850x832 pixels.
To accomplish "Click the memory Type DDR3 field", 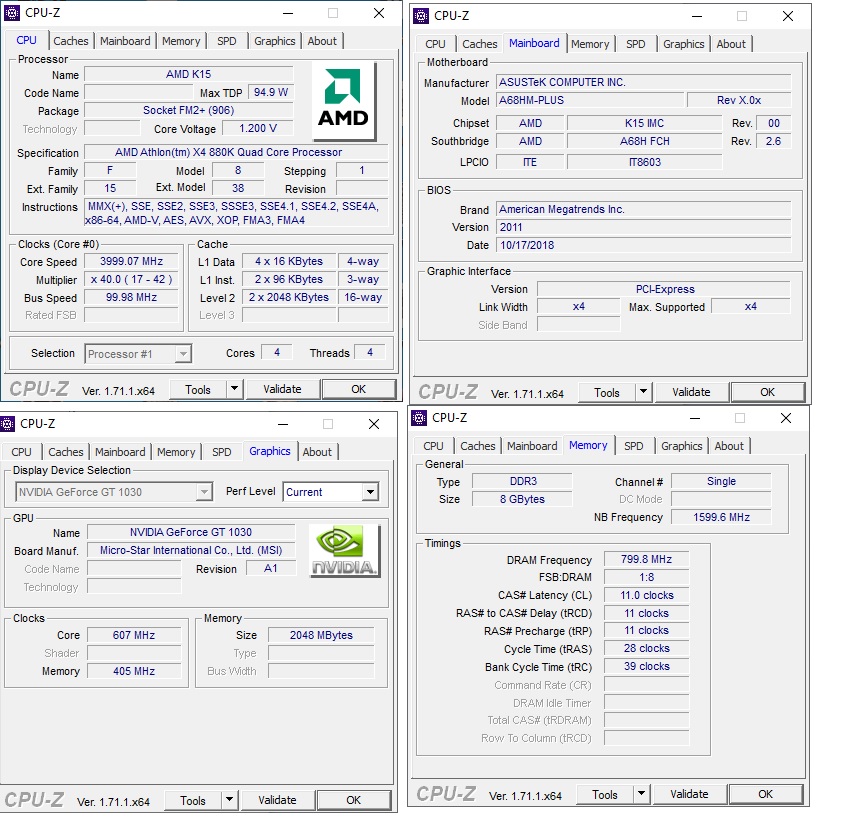I will (x=523, y=481).
